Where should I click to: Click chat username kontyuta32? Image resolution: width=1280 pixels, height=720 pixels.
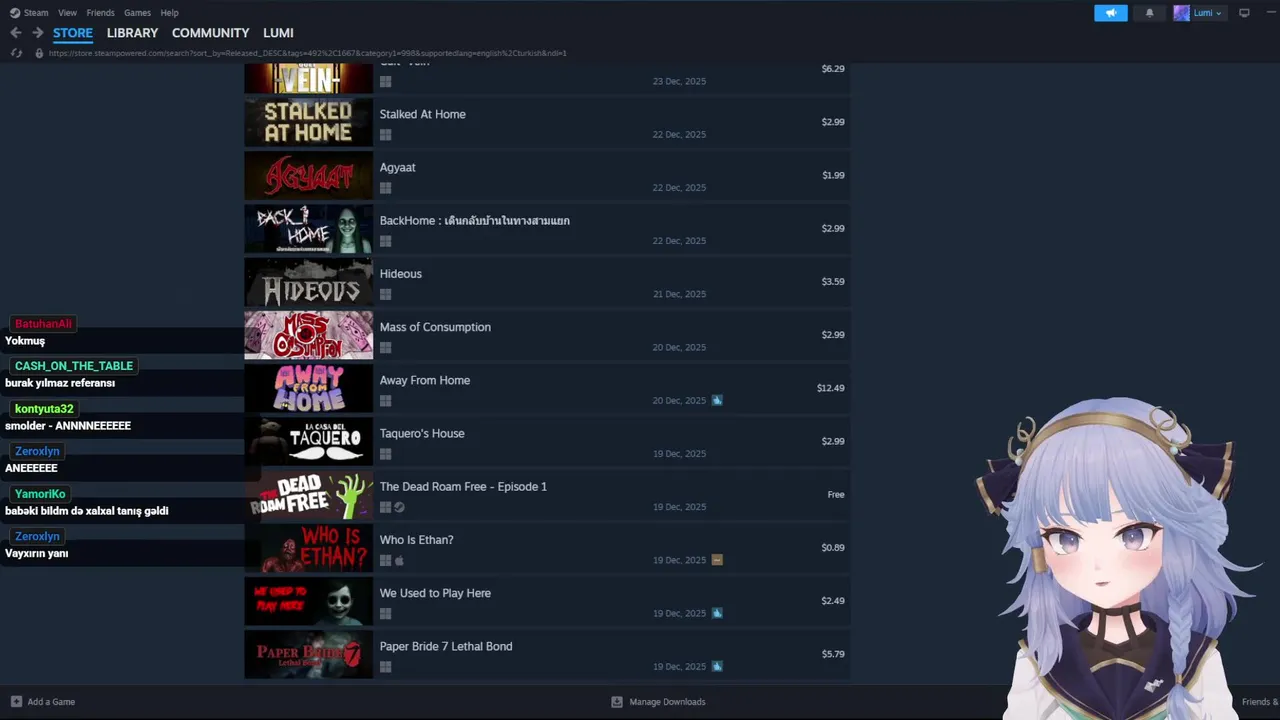44,409
